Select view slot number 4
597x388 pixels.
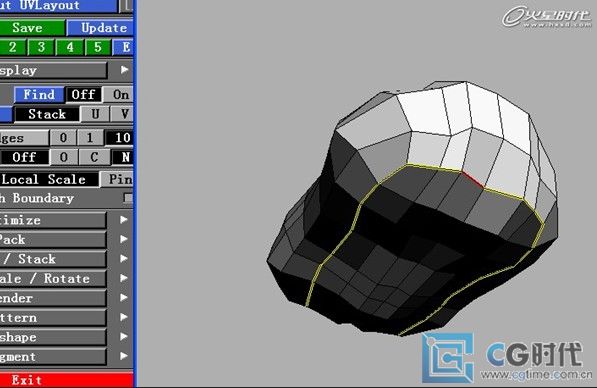[x=70, y=47]
